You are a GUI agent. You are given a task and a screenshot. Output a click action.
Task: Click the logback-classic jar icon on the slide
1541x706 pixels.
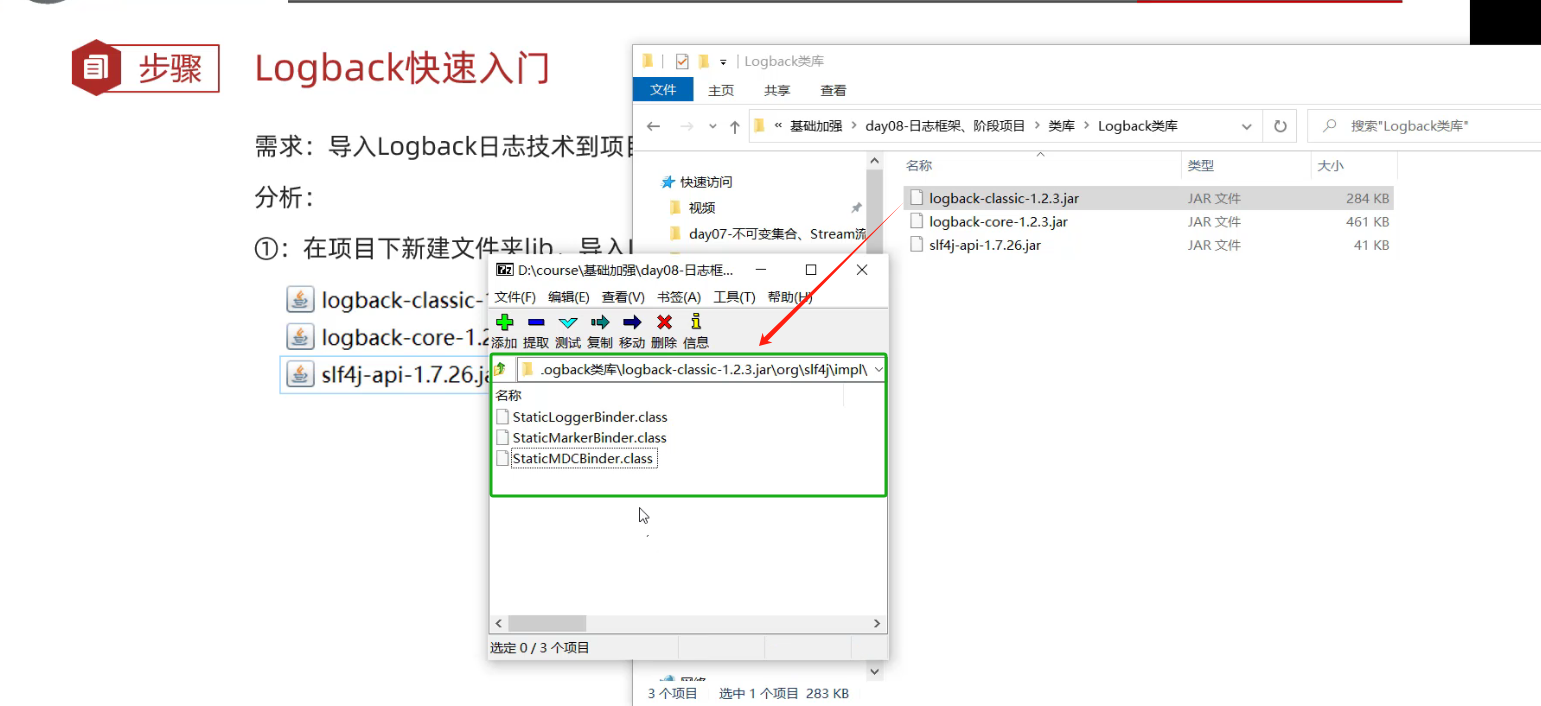coord(299,299)
